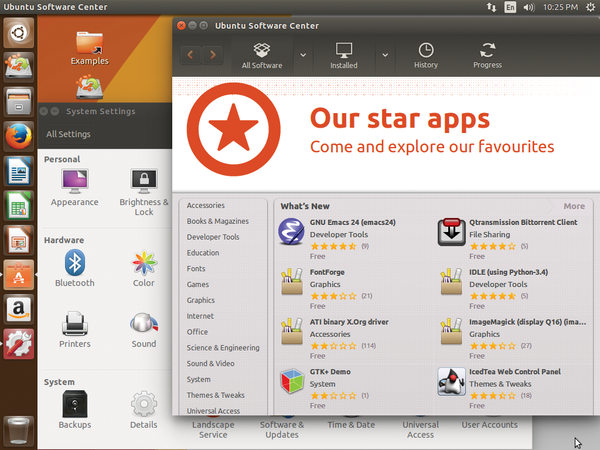Click the FontForge app icon
This screenshot has height=450, width=600.
tap(292, 281)
